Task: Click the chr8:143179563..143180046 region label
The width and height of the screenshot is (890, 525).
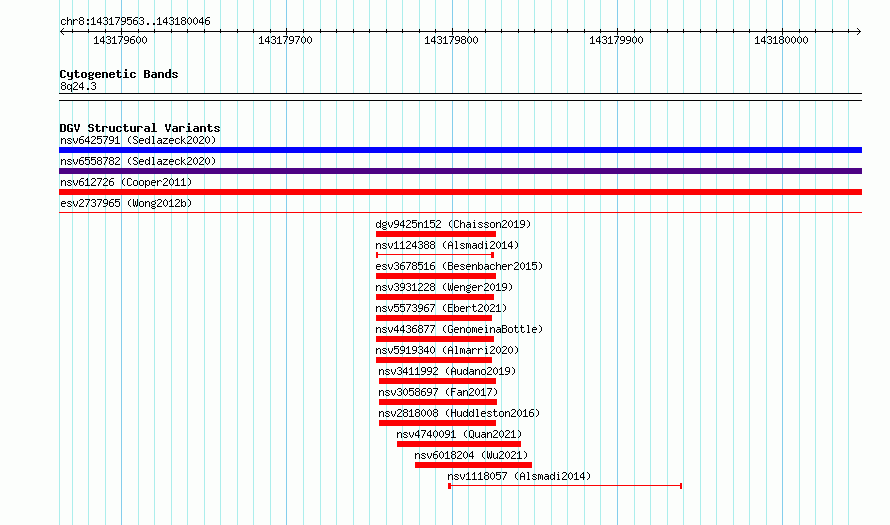Action: tap(135, 21)
